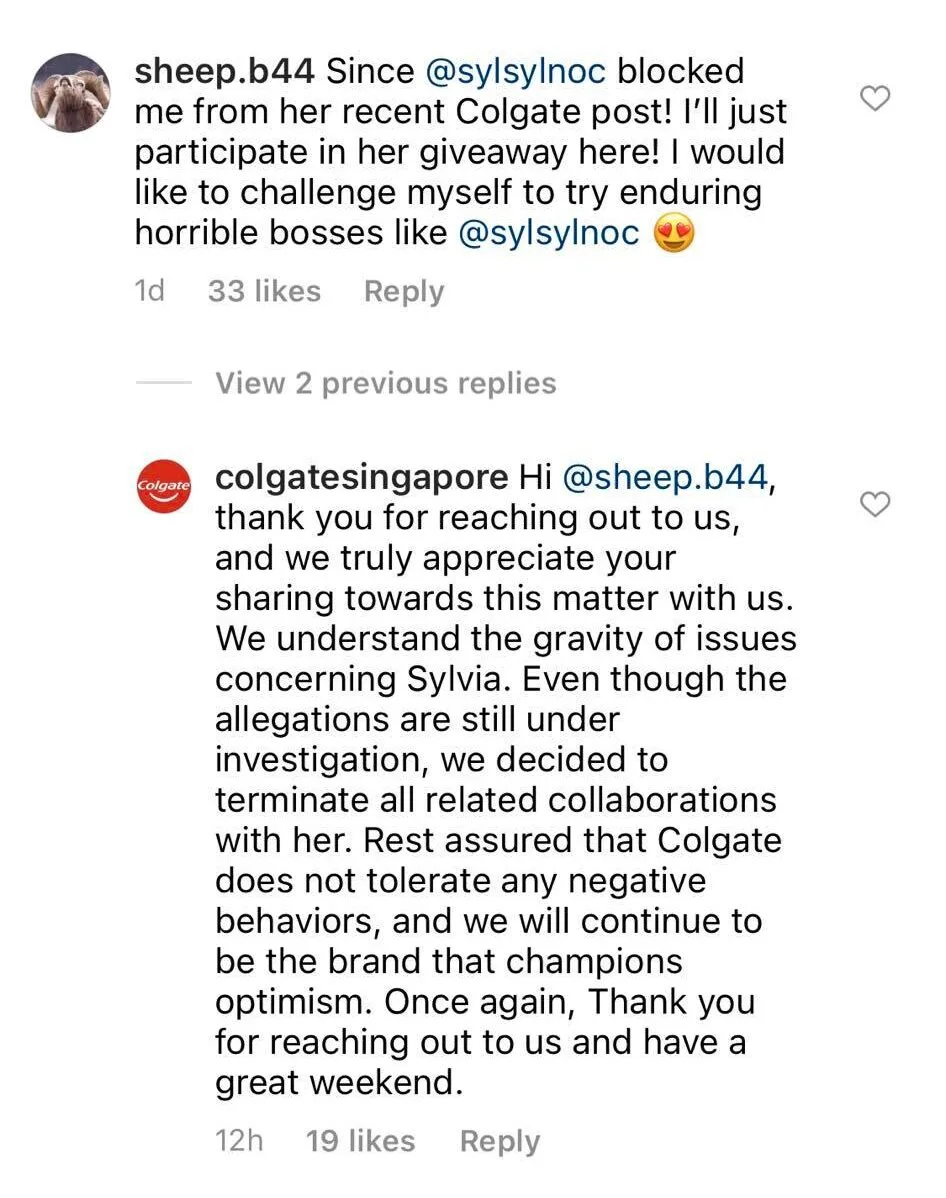Reply to the sheep.b44 comment
The width and height of the screenshot is (946, 1198).
[x=404, y=292]
